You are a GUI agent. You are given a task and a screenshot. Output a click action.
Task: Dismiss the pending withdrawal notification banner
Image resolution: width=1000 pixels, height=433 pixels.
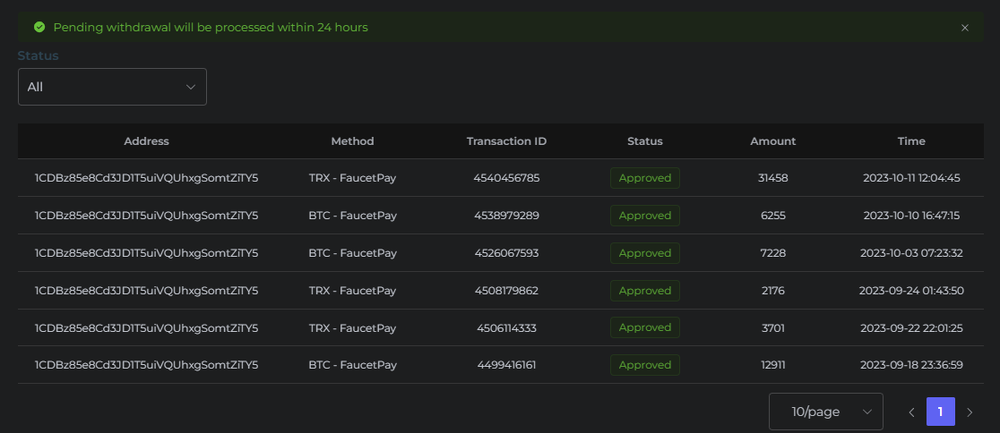[965, 28]
